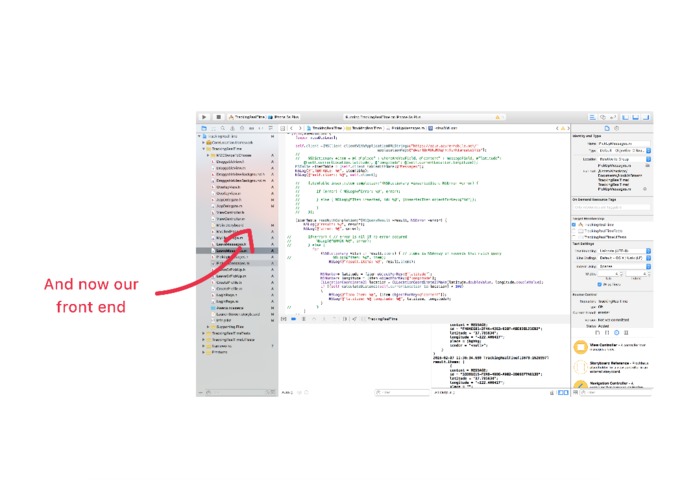
Task: Hide the Navigator pane
Action: tap(625, 117)
